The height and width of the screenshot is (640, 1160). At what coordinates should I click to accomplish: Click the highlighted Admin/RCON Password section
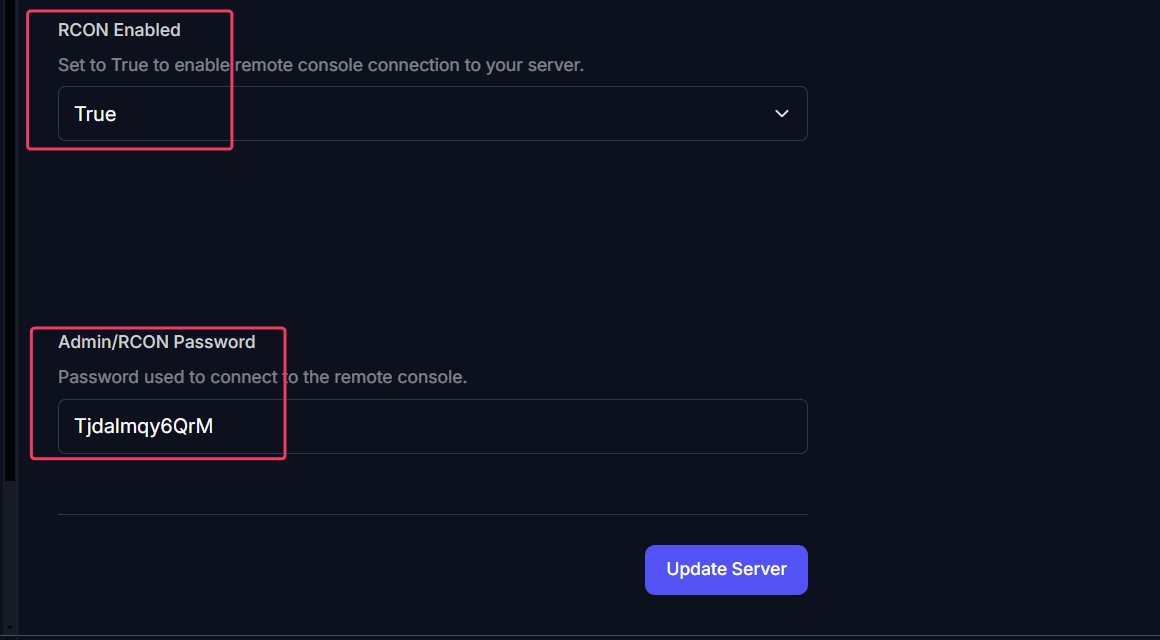coord(158,393)
